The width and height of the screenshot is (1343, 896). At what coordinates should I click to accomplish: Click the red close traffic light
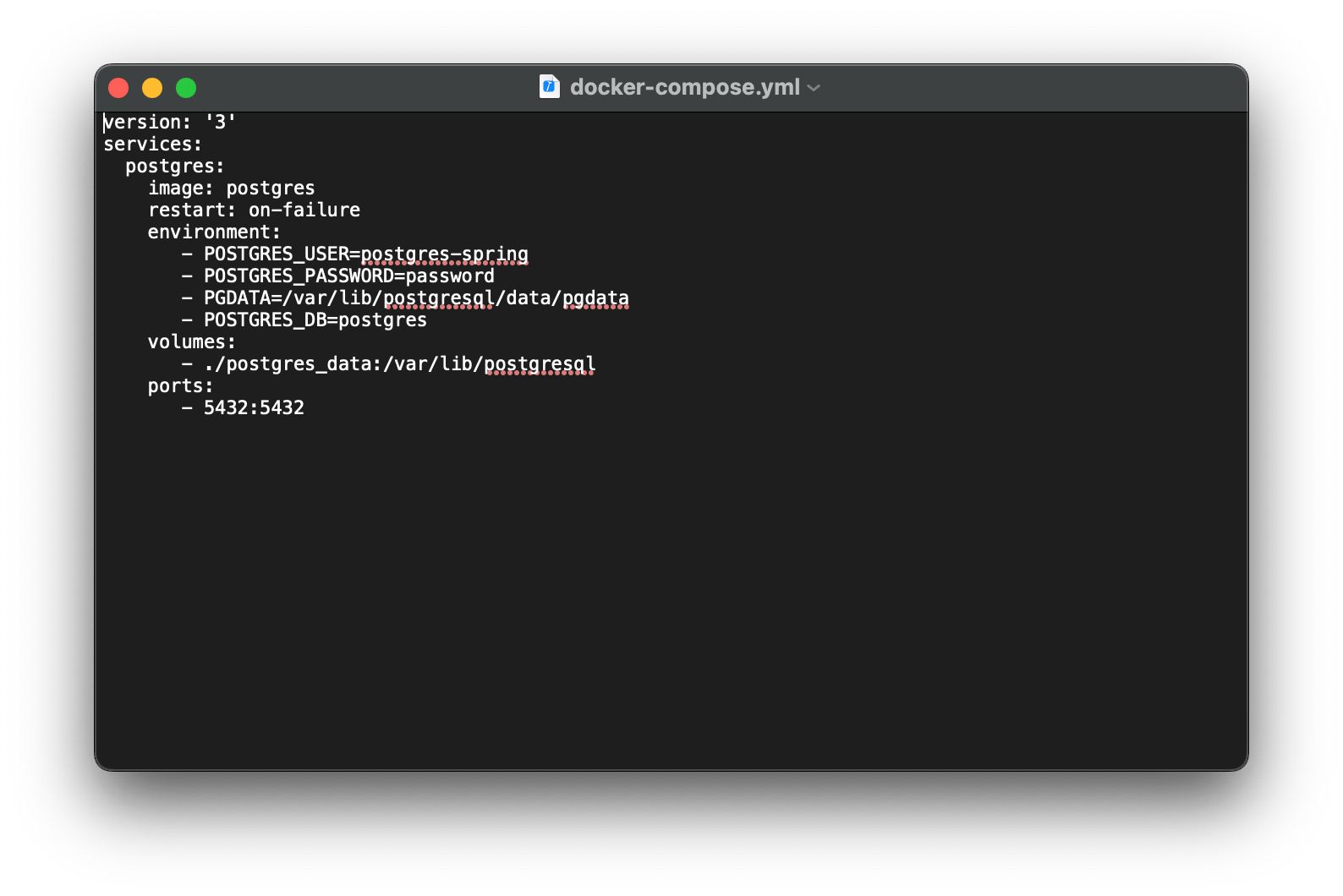tap(118, 87)
